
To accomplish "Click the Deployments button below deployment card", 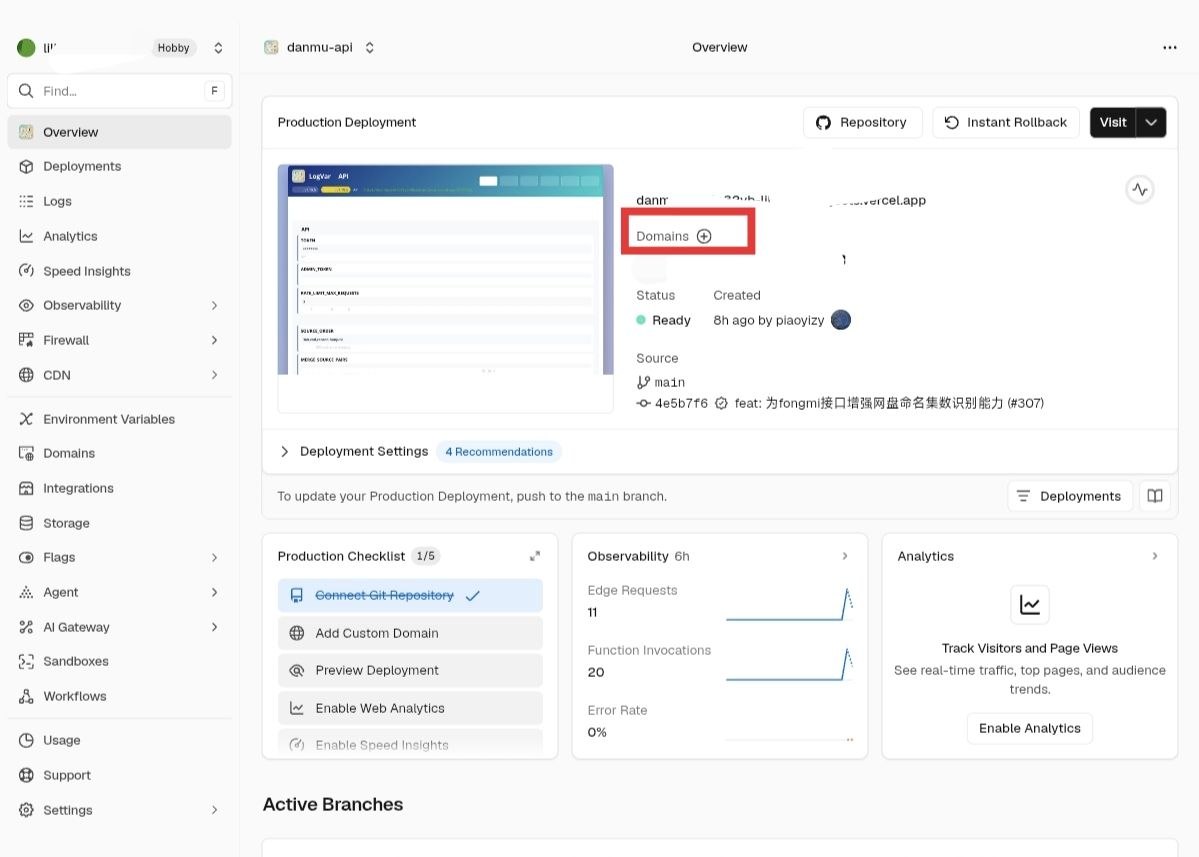I will (1070, 496).
